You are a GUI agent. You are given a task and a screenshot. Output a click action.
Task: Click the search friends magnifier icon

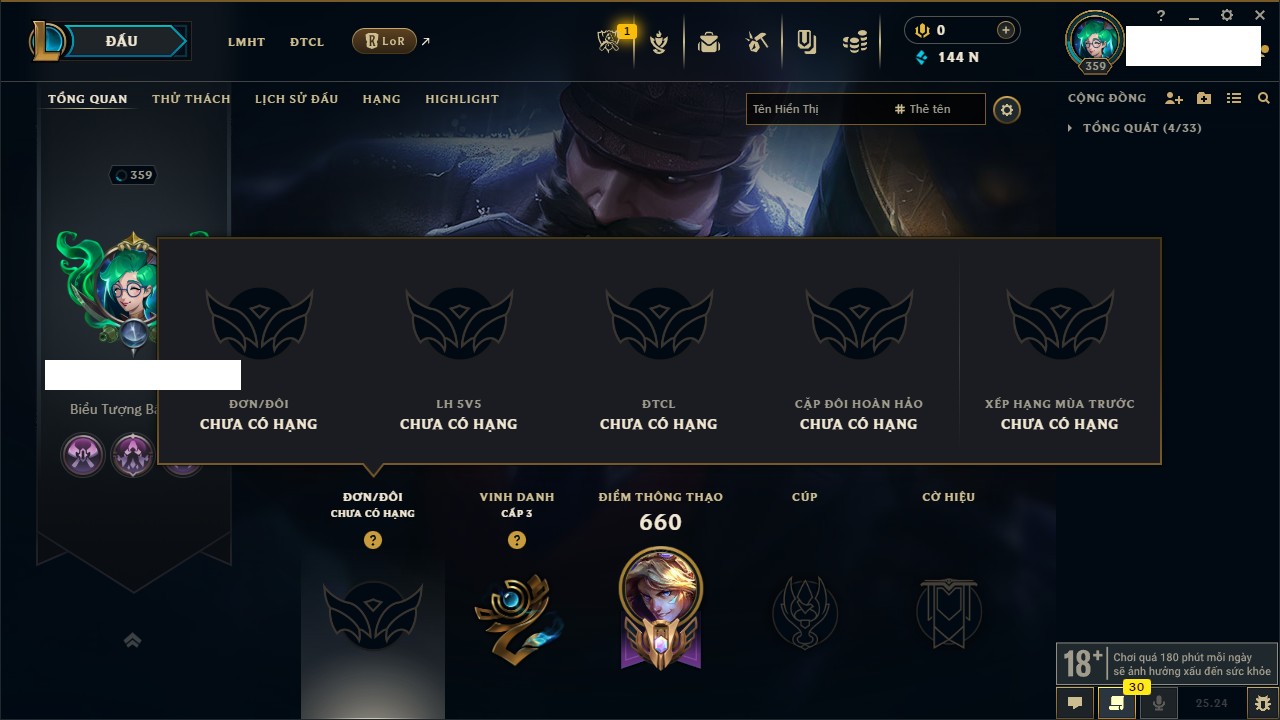click(x=1264, y=98)
